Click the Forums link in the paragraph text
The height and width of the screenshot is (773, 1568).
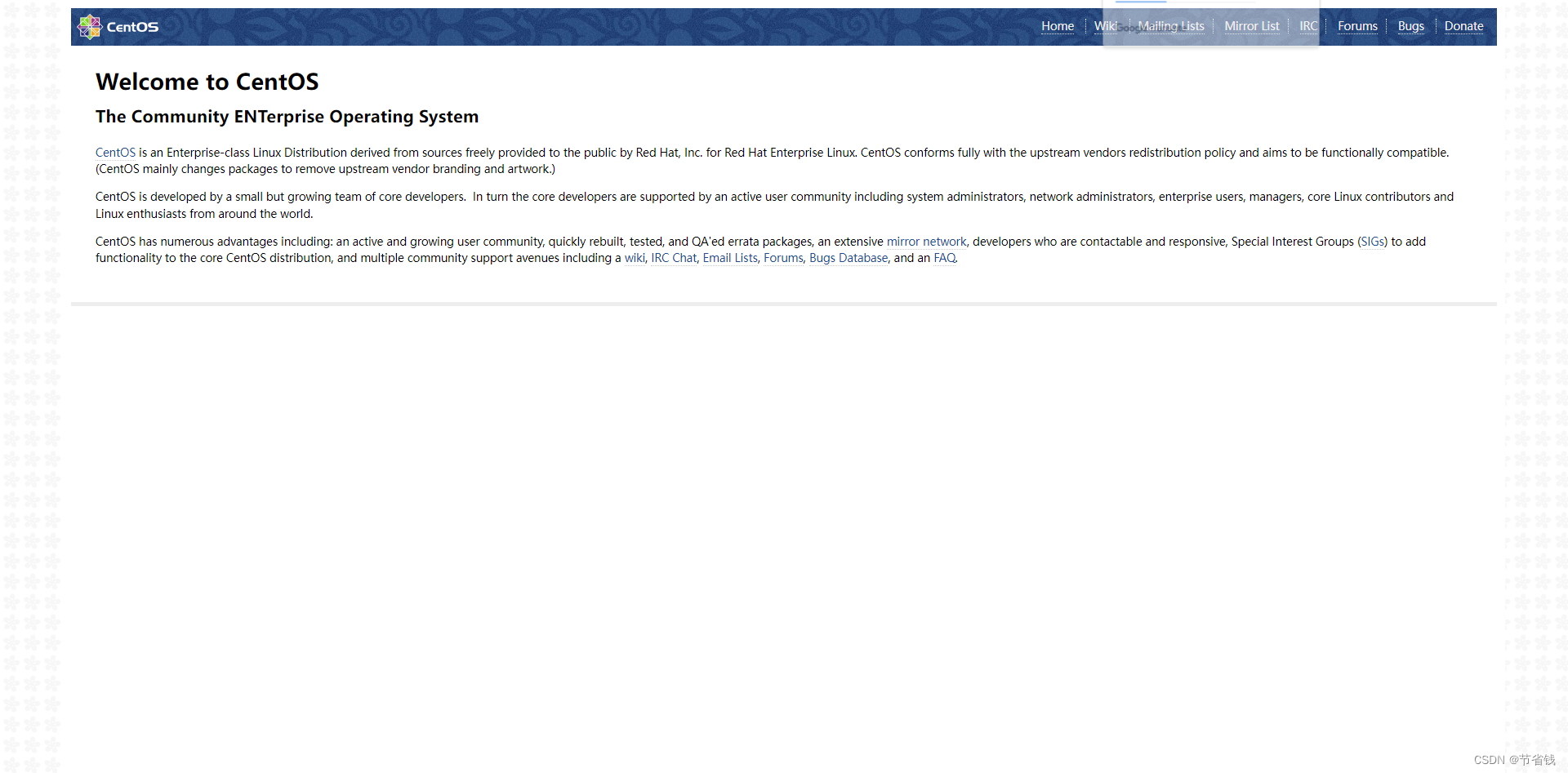pyautogui.click(x=782, y=258)
